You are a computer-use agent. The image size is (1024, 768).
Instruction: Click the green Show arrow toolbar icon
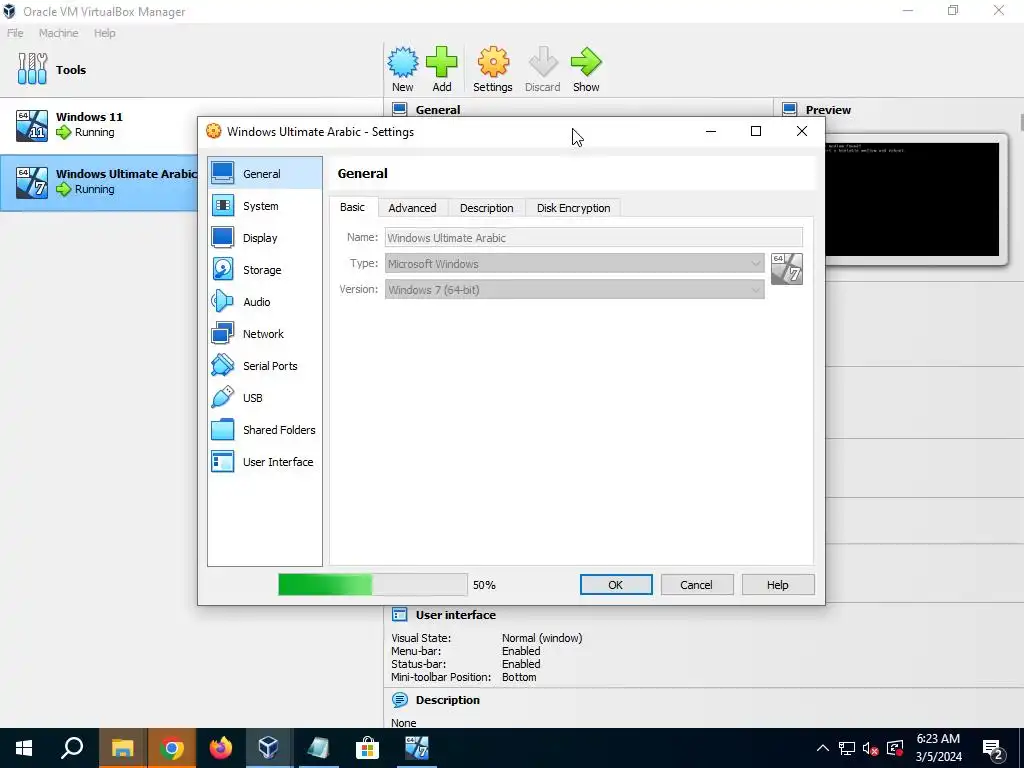[x=586, y=62]
